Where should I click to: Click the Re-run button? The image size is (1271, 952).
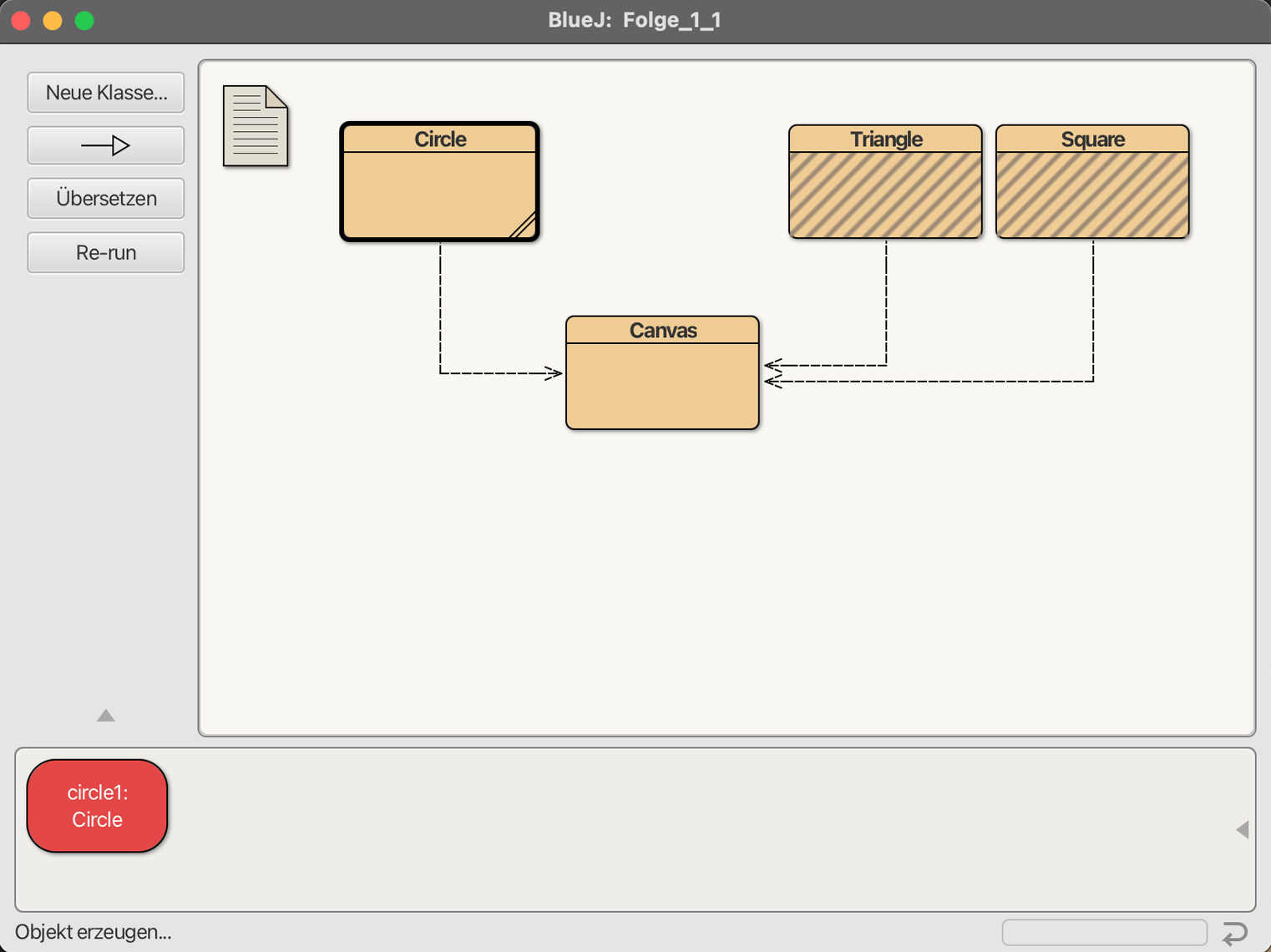point(106,252)
